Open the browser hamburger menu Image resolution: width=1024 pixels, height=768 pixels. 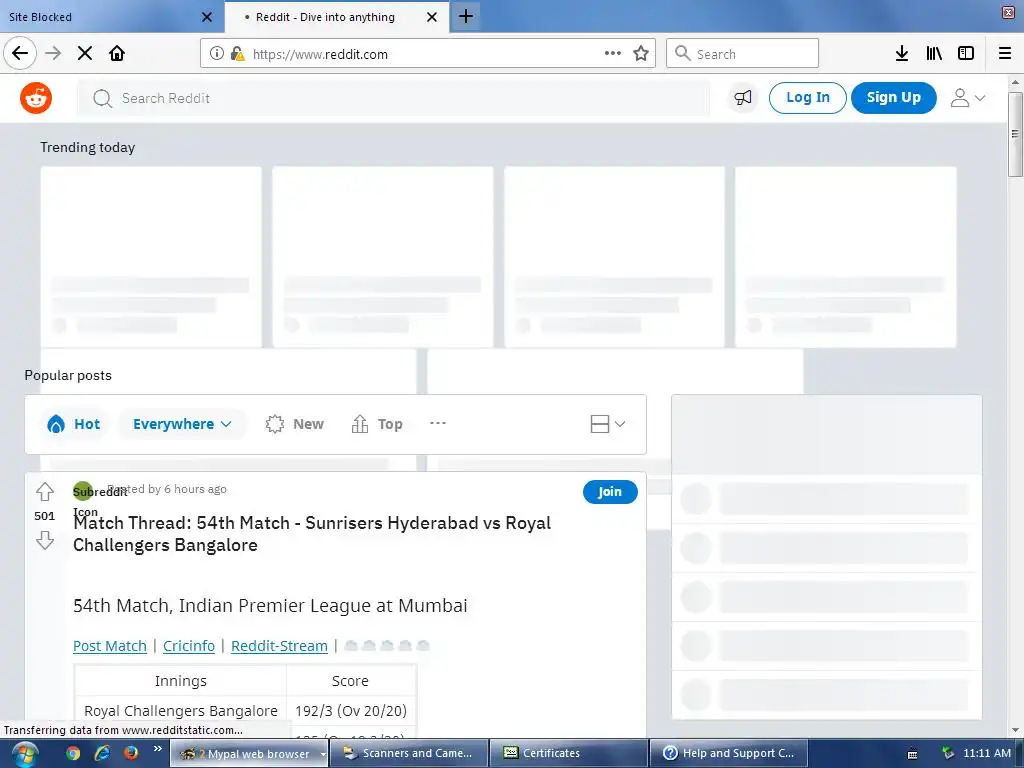pyautogui.click(x=1005, y=54)
